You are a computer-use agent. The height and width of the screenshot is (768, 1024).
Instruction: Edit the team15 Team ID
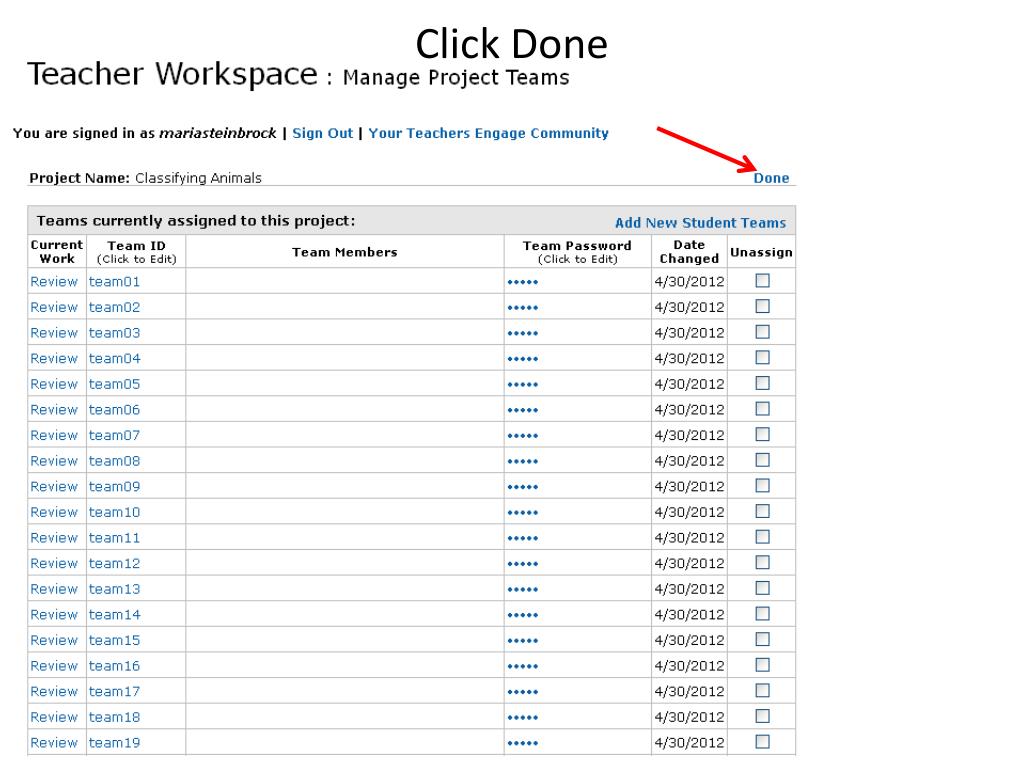tap(114, 640)
